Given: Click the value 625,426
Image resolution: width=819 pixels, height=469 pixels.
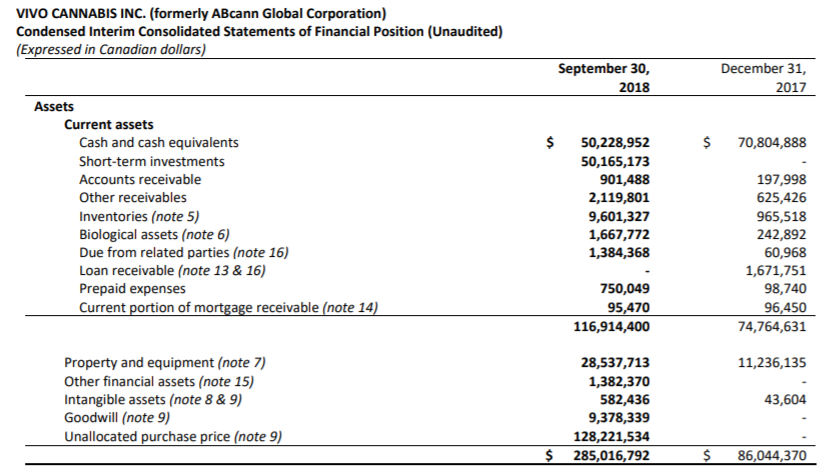Looking at the screenshot, I should (x=781, y=197).
